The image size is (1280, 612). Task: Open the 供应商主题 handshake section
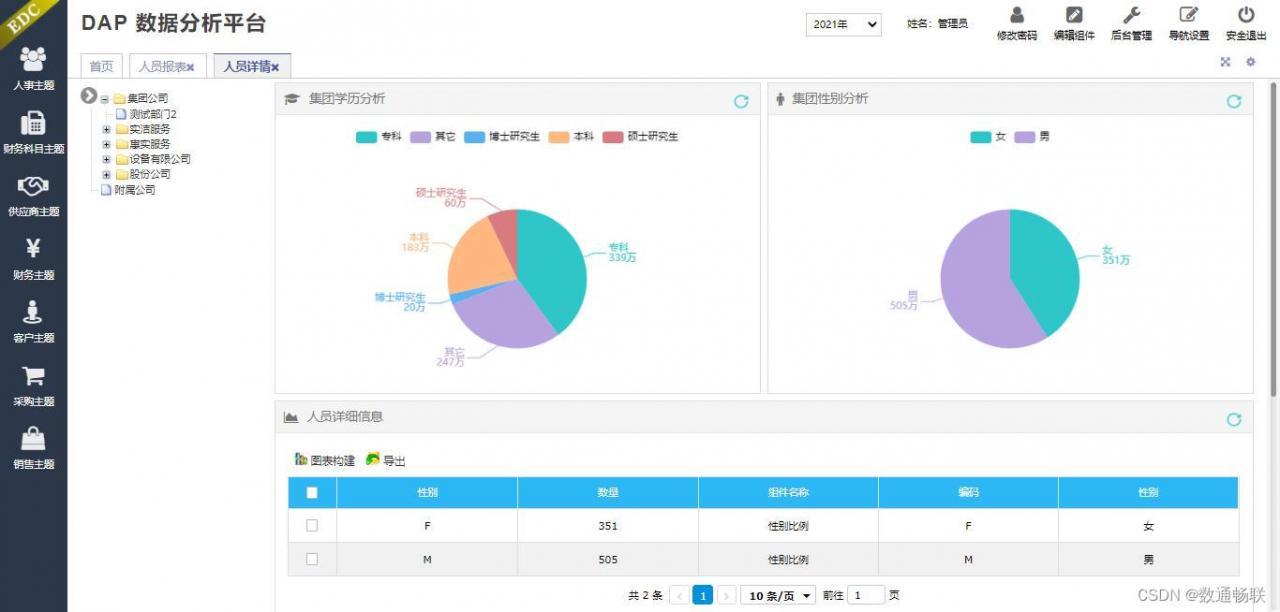point(33,195)
